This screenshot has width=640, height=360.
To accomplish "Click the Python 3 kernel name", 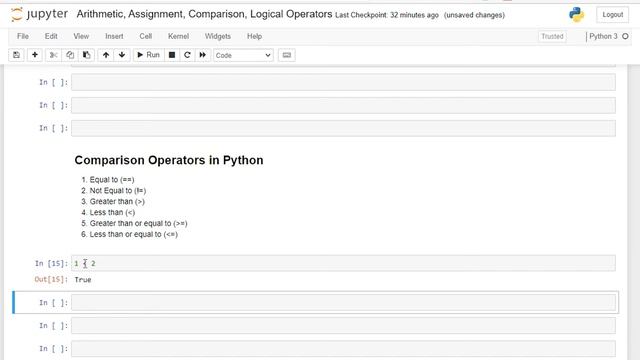I will point(603,36).
